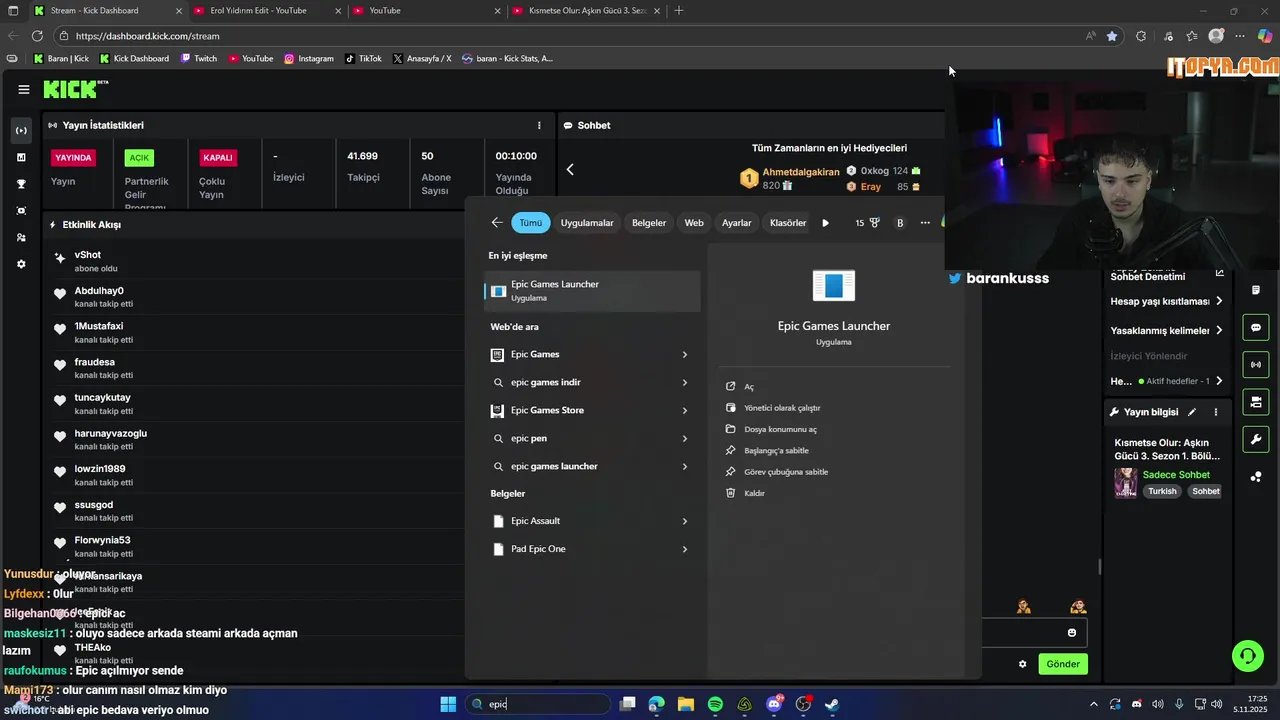Click the Turkish language tag
Viewport: 1280px width, 720px height.
coord(1162,491)
